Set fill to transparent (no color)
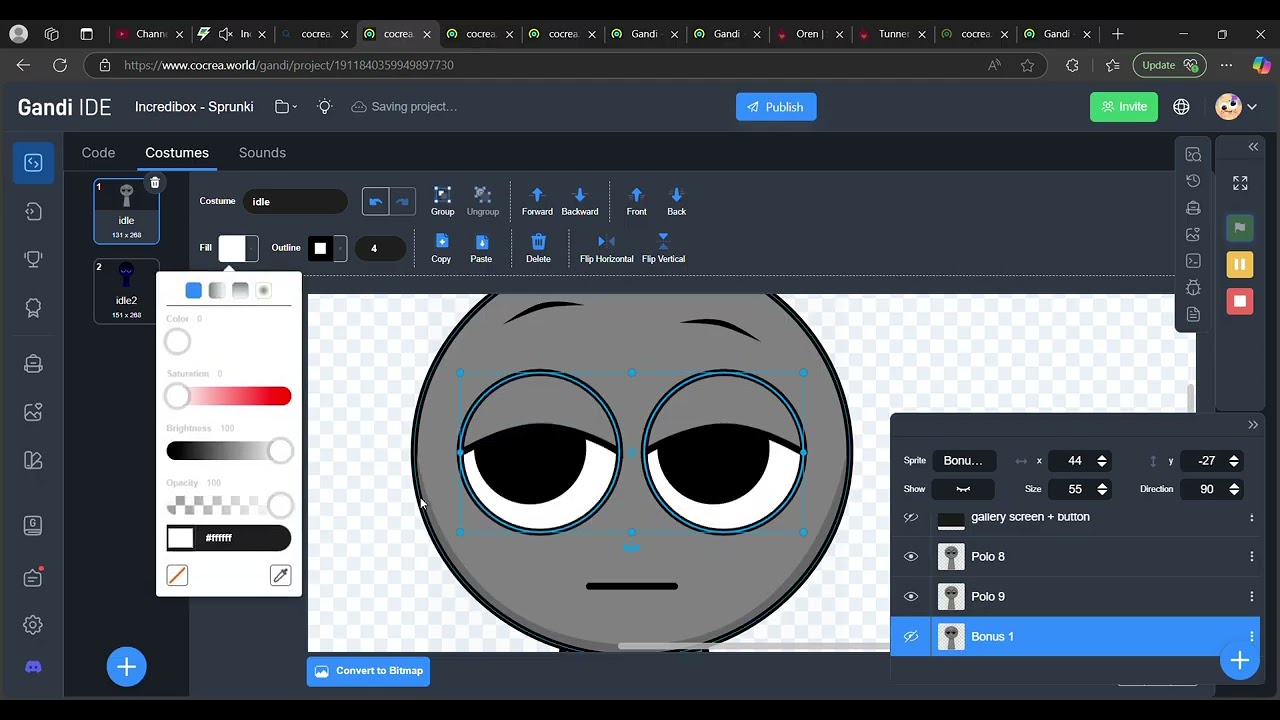Image resolution: width=1280 pixels, height=720 pixels. 177,575
